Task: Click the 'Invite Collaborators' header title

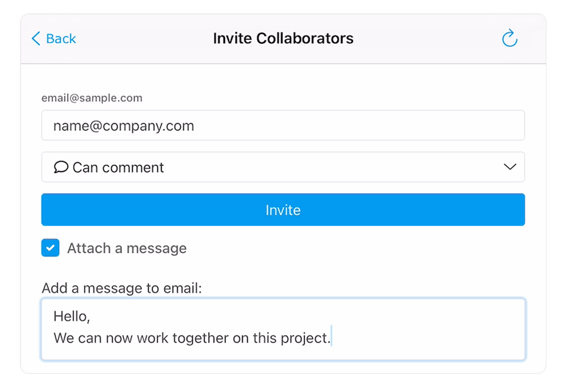Action: [x=283, y=38]
